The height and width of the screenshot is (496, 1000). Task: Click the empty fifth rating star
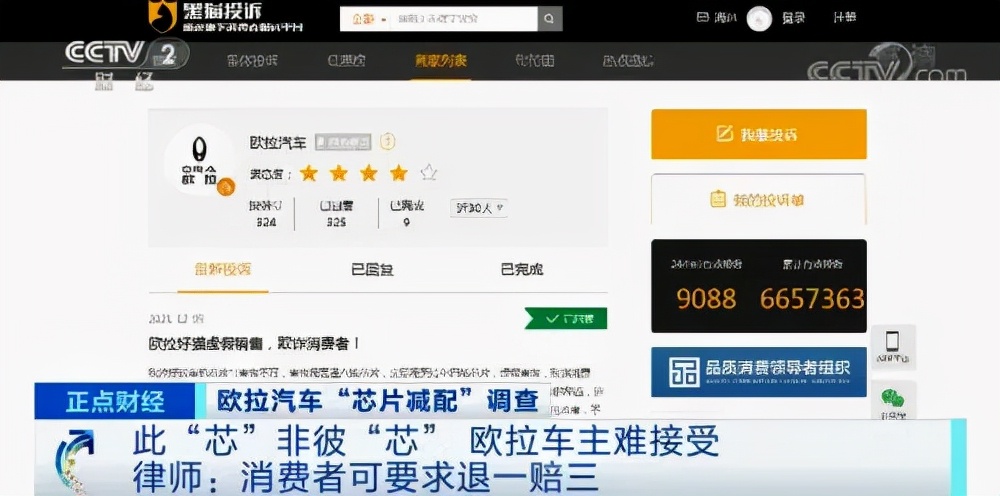(x=429, y=173)
